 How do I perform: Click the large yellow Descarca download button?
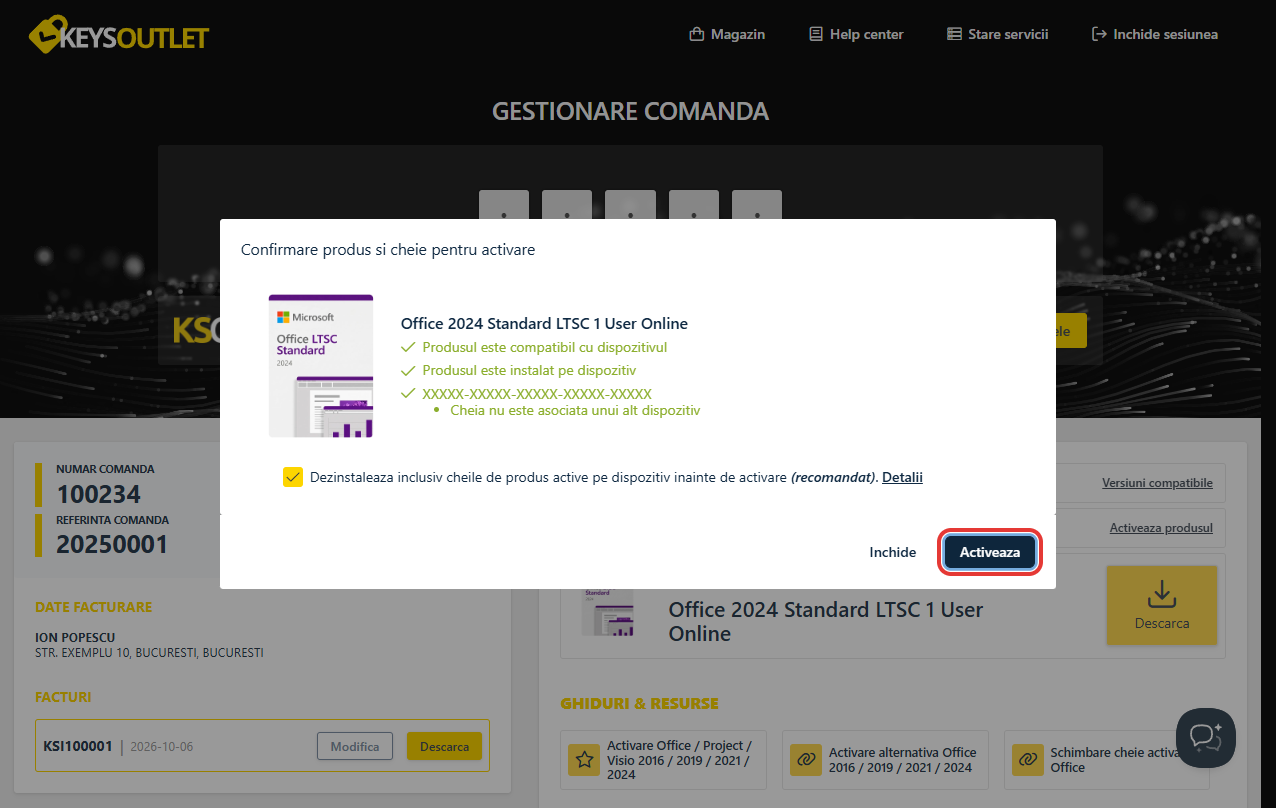pos(1162,605)
